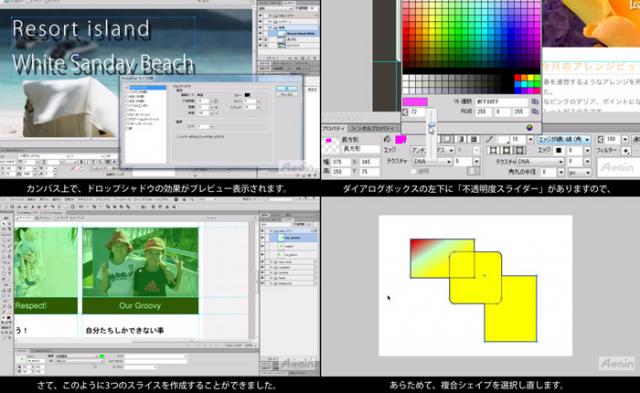
Task: Open the アンチエイリアス fill edge dropdown
Action: point(433,150)
